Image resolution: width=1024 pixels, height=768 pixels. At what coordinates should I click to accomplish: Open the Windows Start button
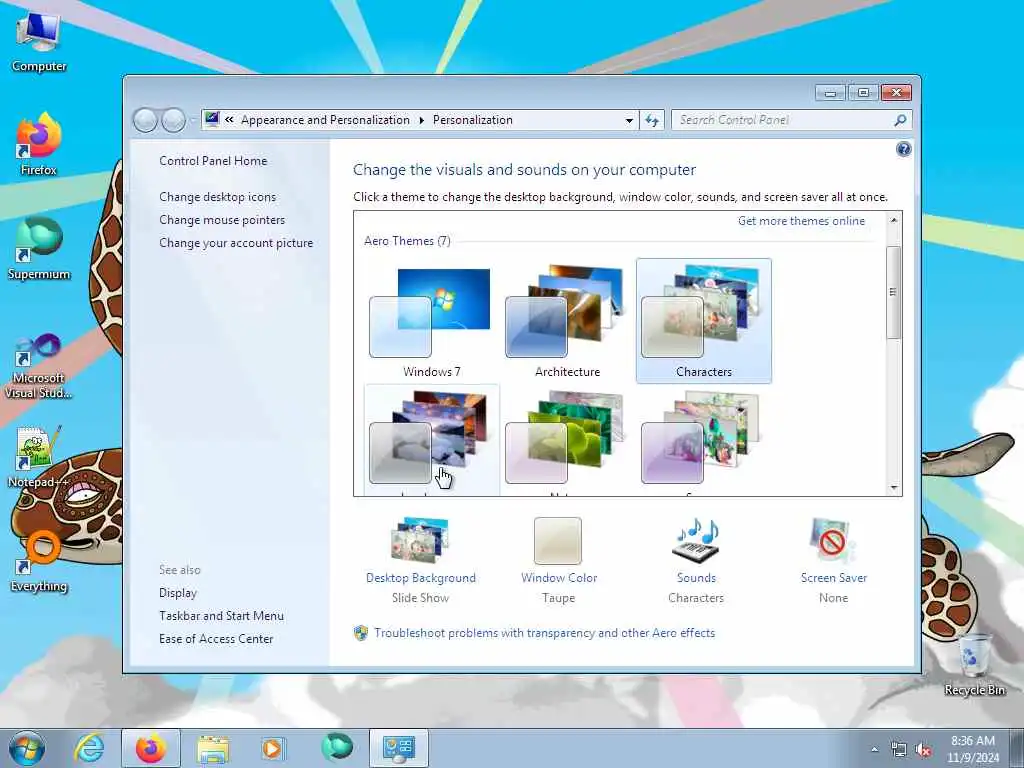27,748
